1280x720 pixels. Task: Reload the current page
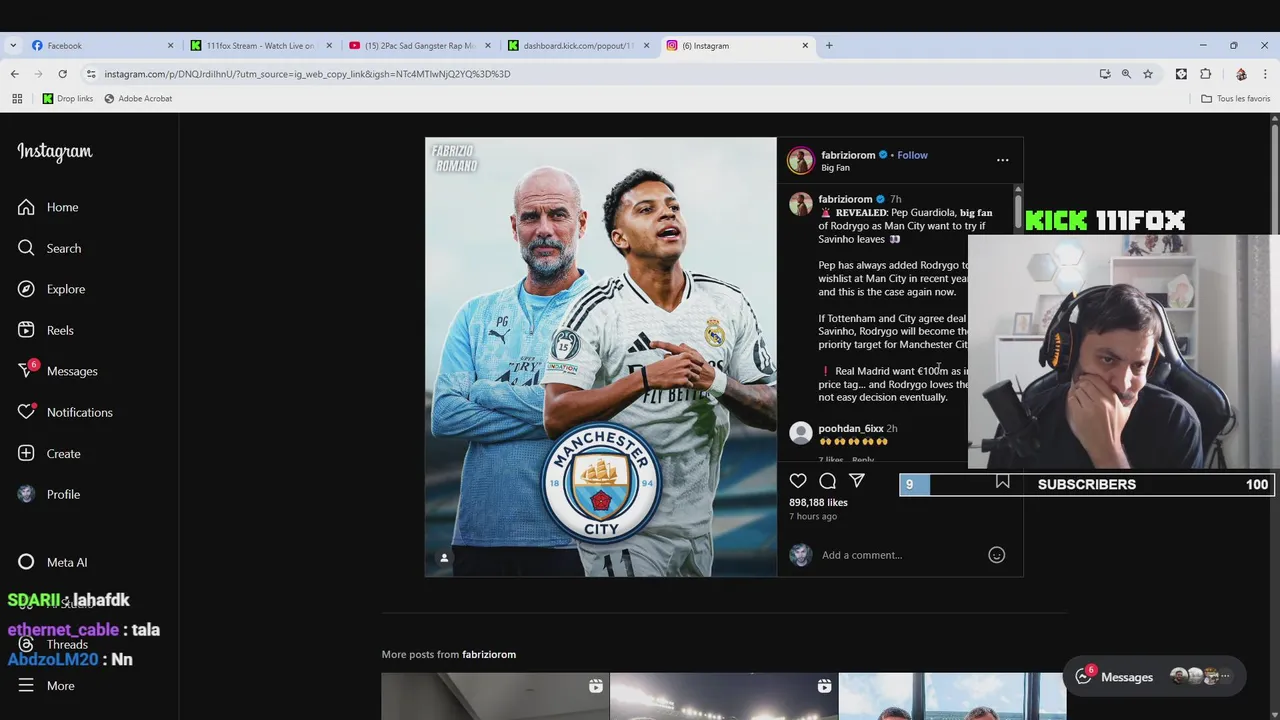coord(62,74)
